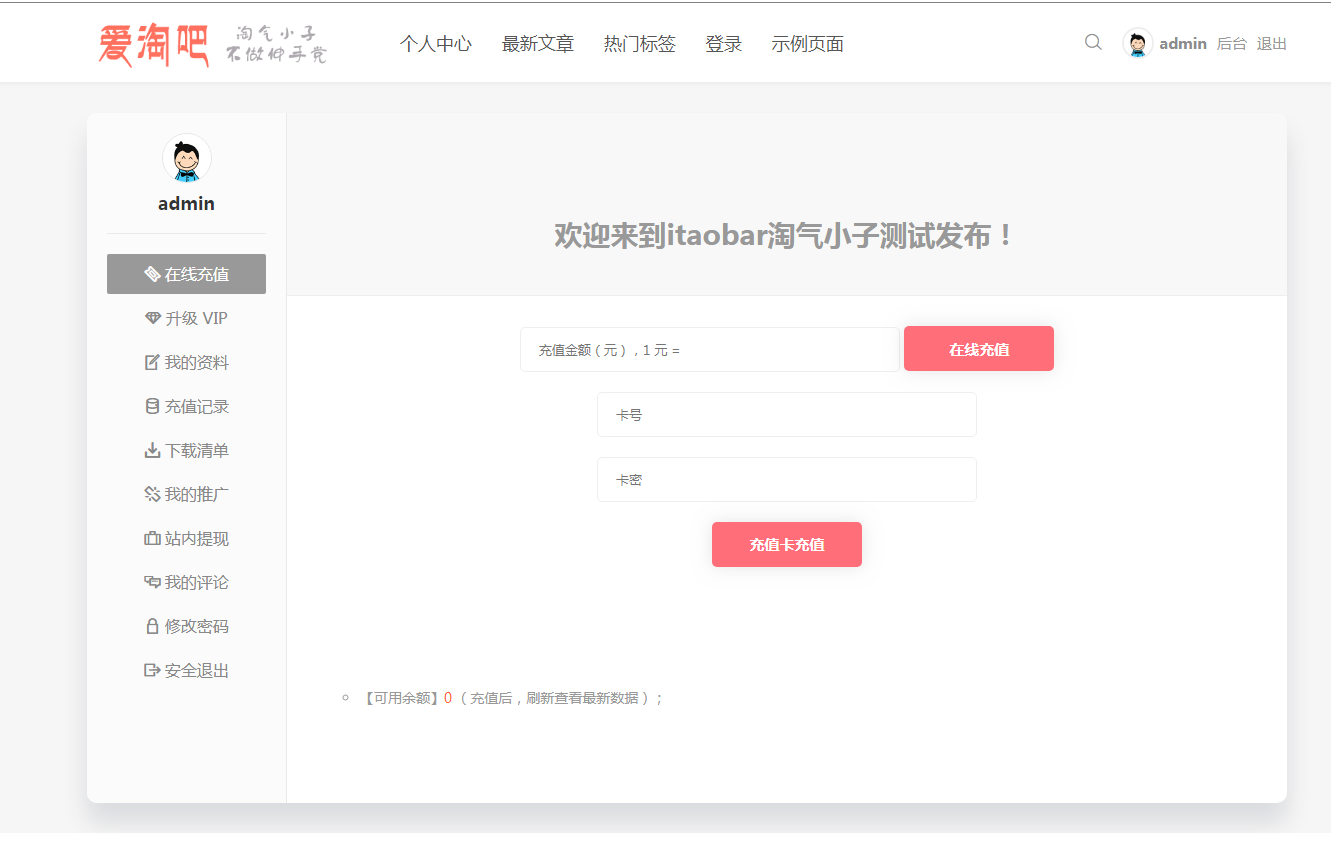
Task: Click the search magnifier icon in header
Action: [x=1093, y=42]
